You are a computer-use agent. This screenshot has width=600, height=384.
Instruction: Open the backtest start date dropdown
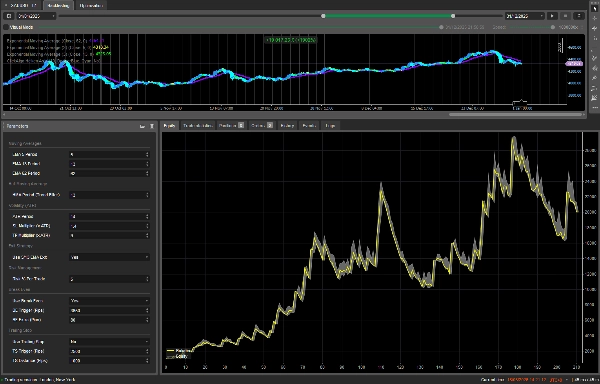pos(36,16)
